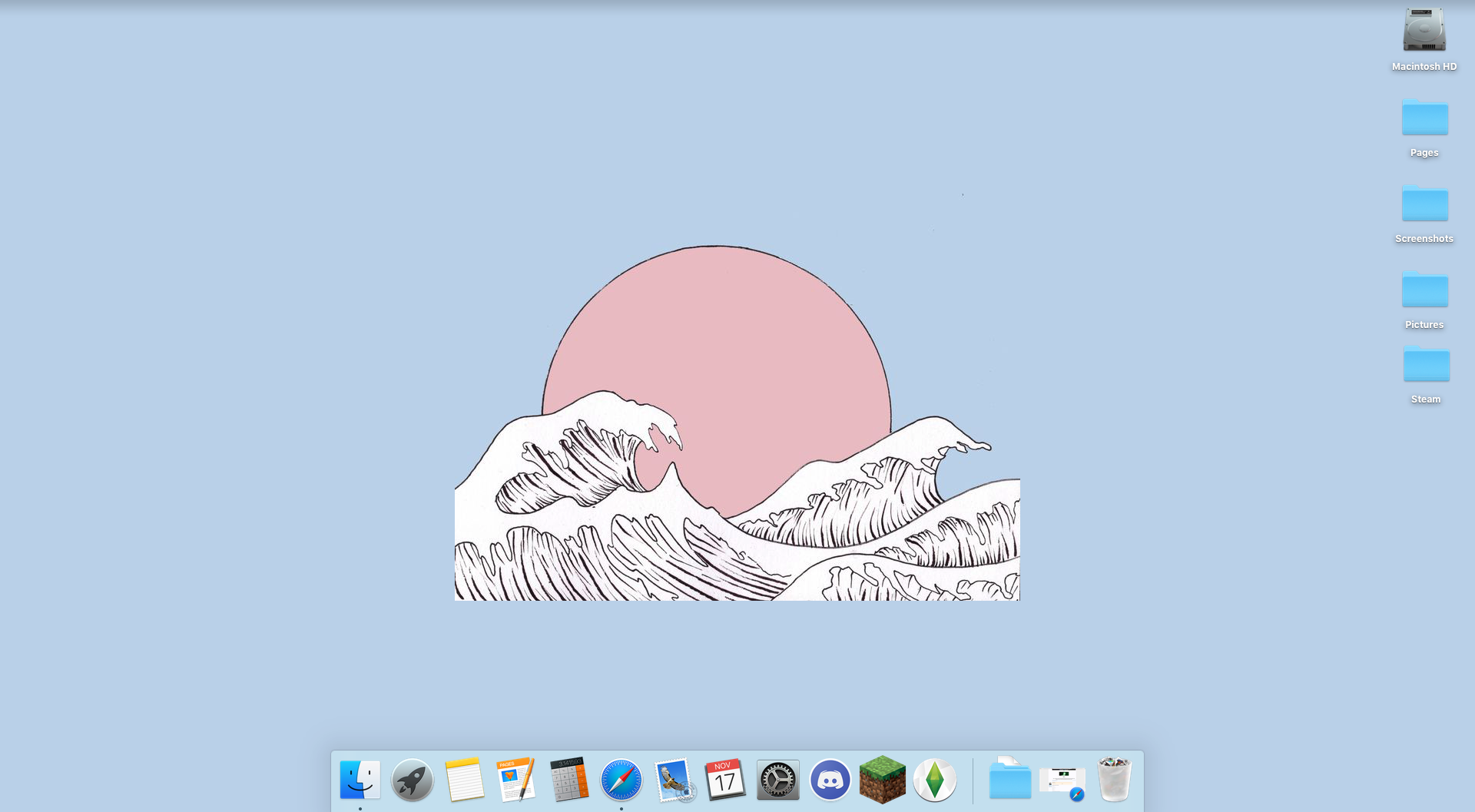Click the Steam folder label
The height and width of the screenshot is (812, 1475).
1426,399
